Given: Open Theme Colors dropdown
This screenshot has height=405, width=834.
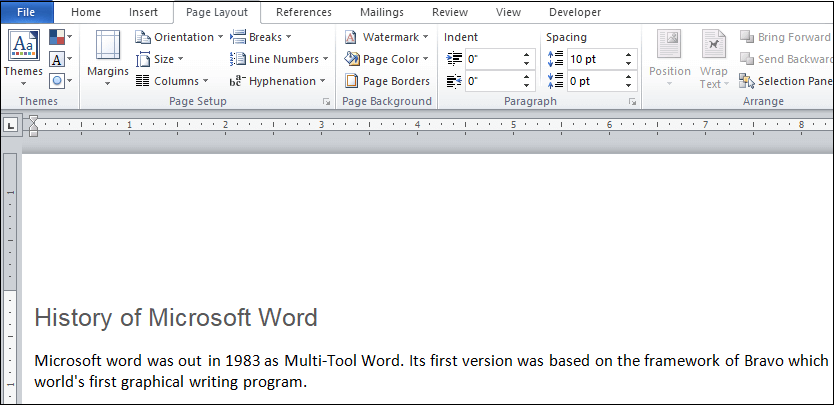Looking at the screenshot, I should coord(61,37).
